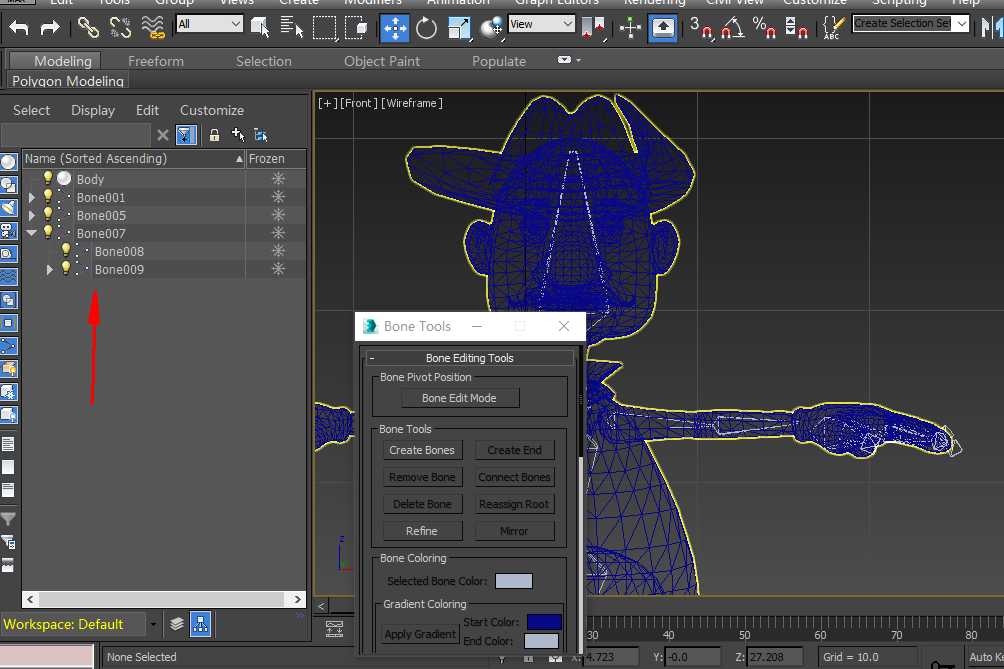Click the Refine button in Bone Tools
The height and width of the screenshot is (669, 1004).
[x=422, y=531]
